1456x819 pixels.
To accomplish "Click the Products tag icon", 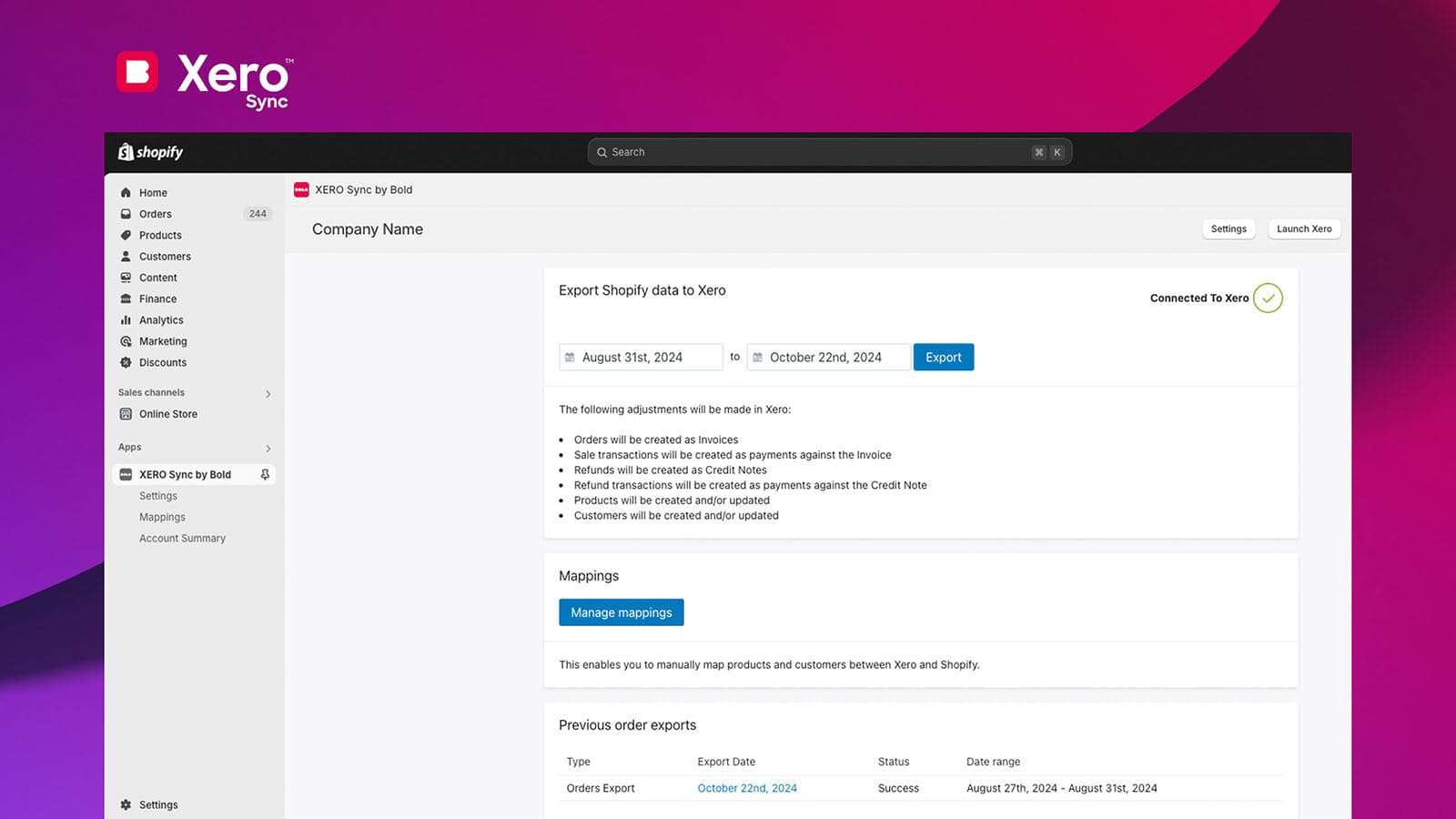I will click(x=126, y=235).
